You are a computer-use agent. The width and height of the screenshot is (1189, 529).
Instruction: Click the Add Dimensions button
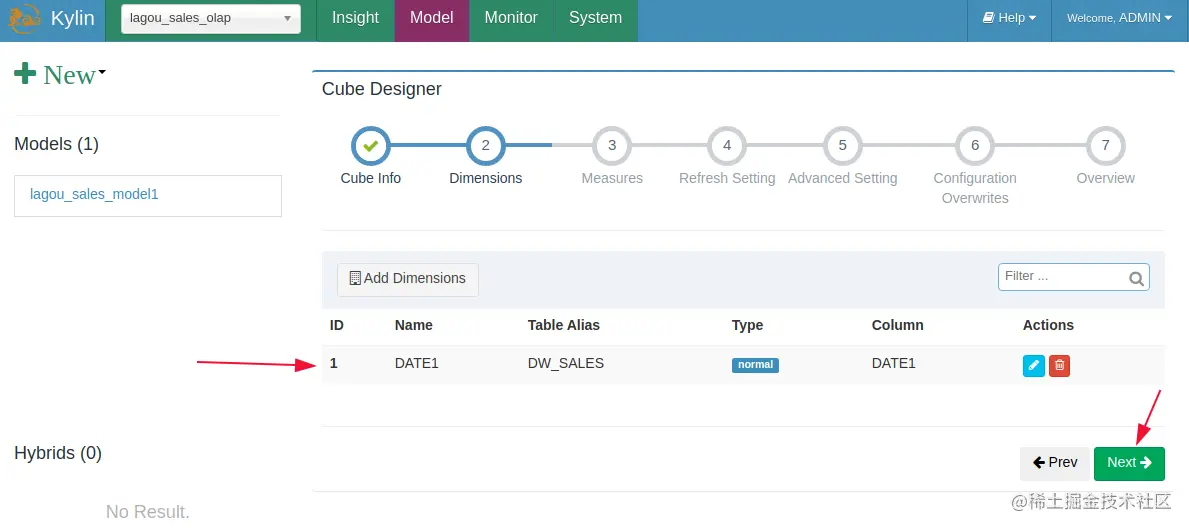[x=408, y=279]
